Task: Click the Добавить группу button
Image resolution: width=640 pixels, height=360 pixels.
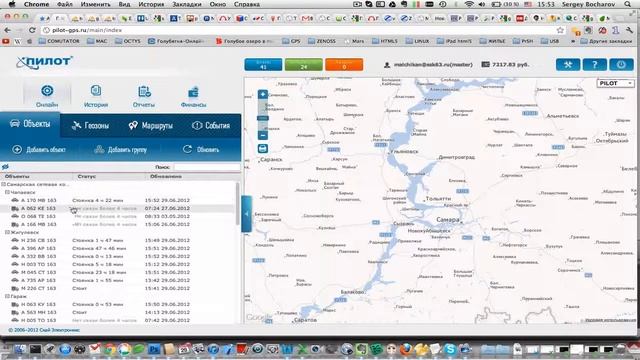Action: [121, 149]
